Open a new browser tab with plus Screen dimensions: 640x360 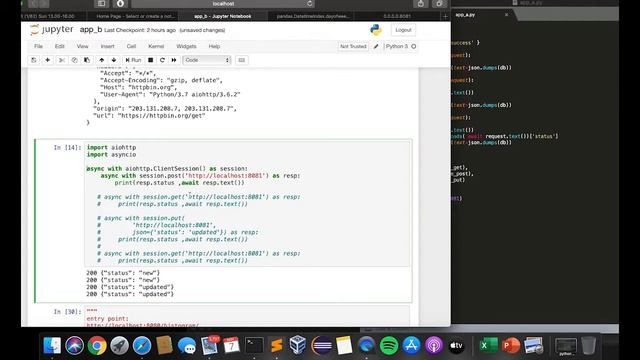pos(445,16)
